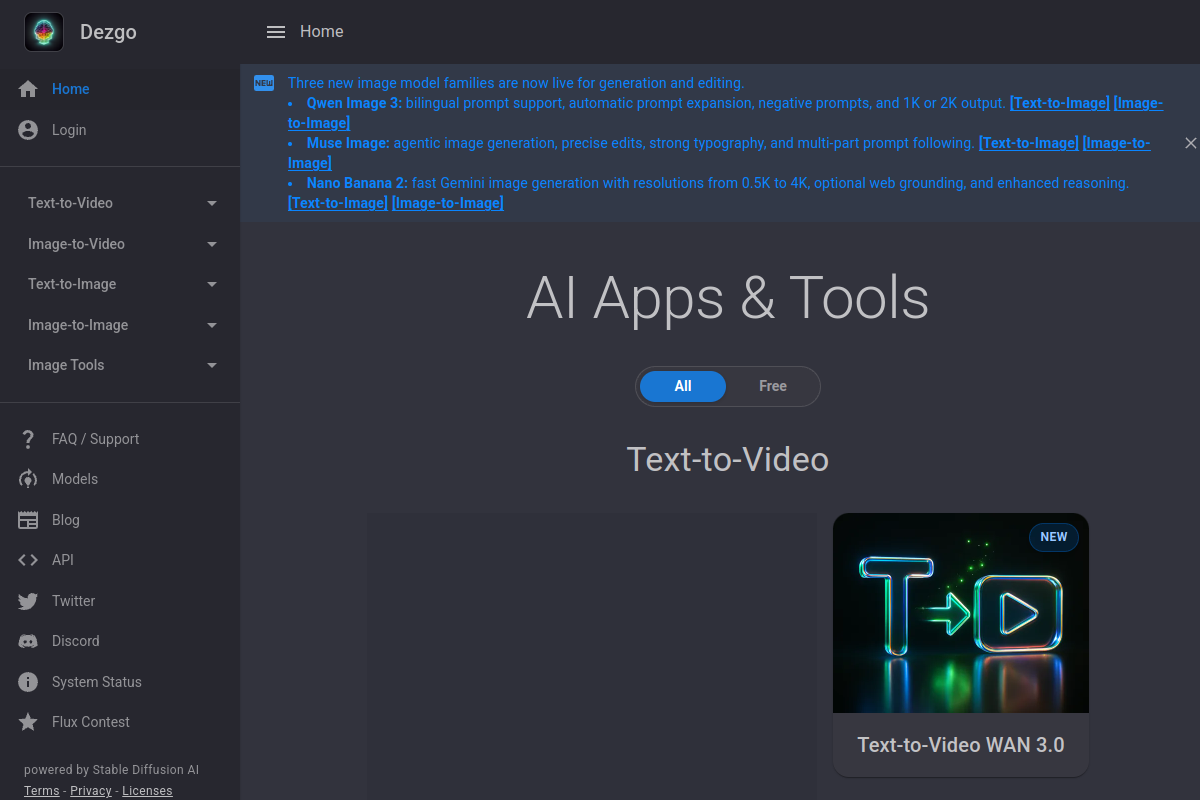Select the Free filter toggle
1200x800 pixels.
[x=773, y=386]
